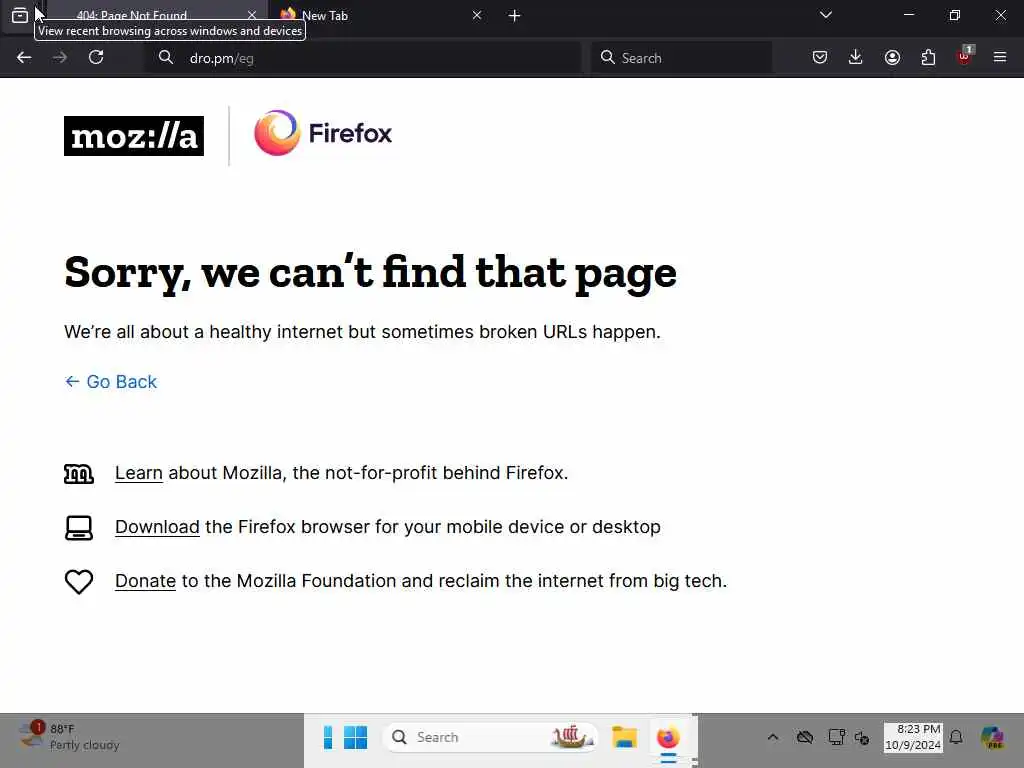The image size is (1024, 768).
Task: Click the Mozilla logo
Action: 134,136
